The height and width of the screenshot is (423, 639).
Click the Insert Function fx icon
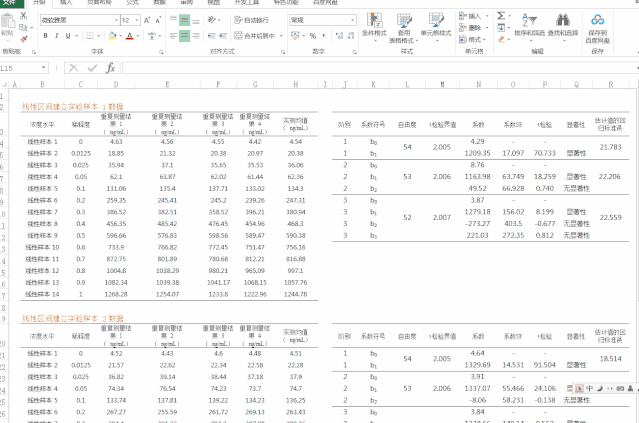[110, 68]
